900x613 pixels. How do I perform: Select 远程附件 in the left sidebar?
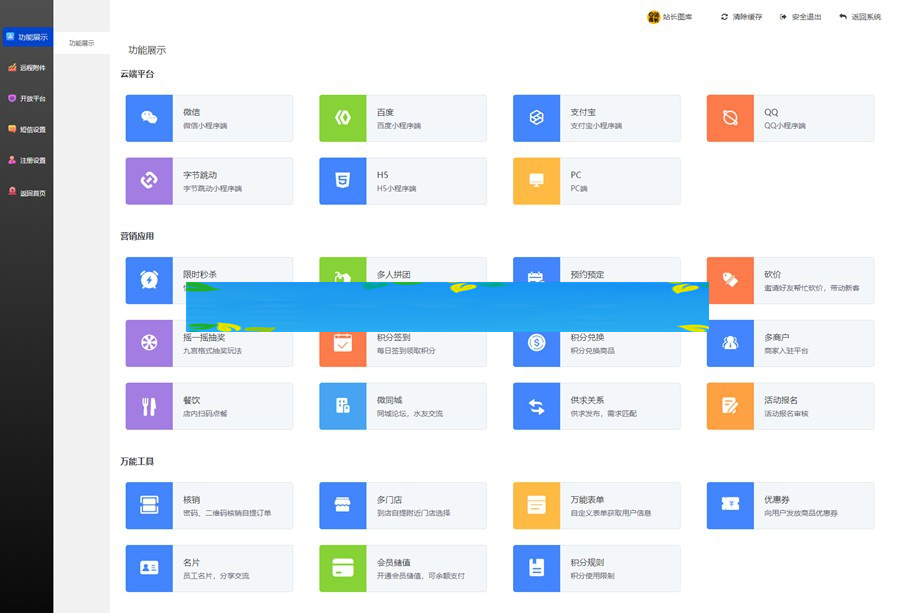click(26, 68)
